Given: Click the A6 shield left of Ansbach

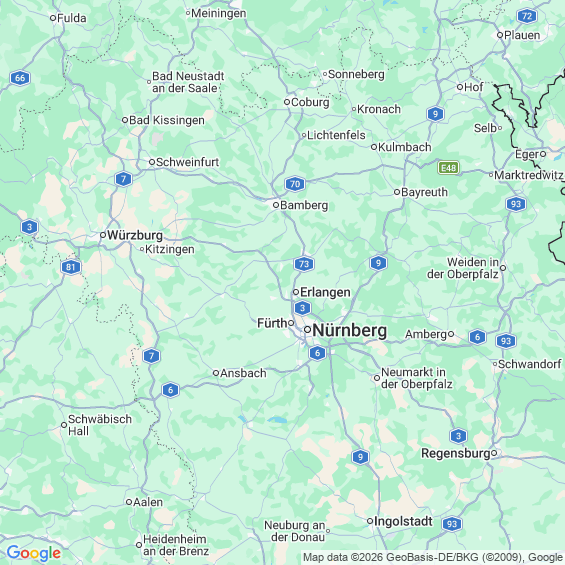Looking at the screenshot, I should click(170, 390).
